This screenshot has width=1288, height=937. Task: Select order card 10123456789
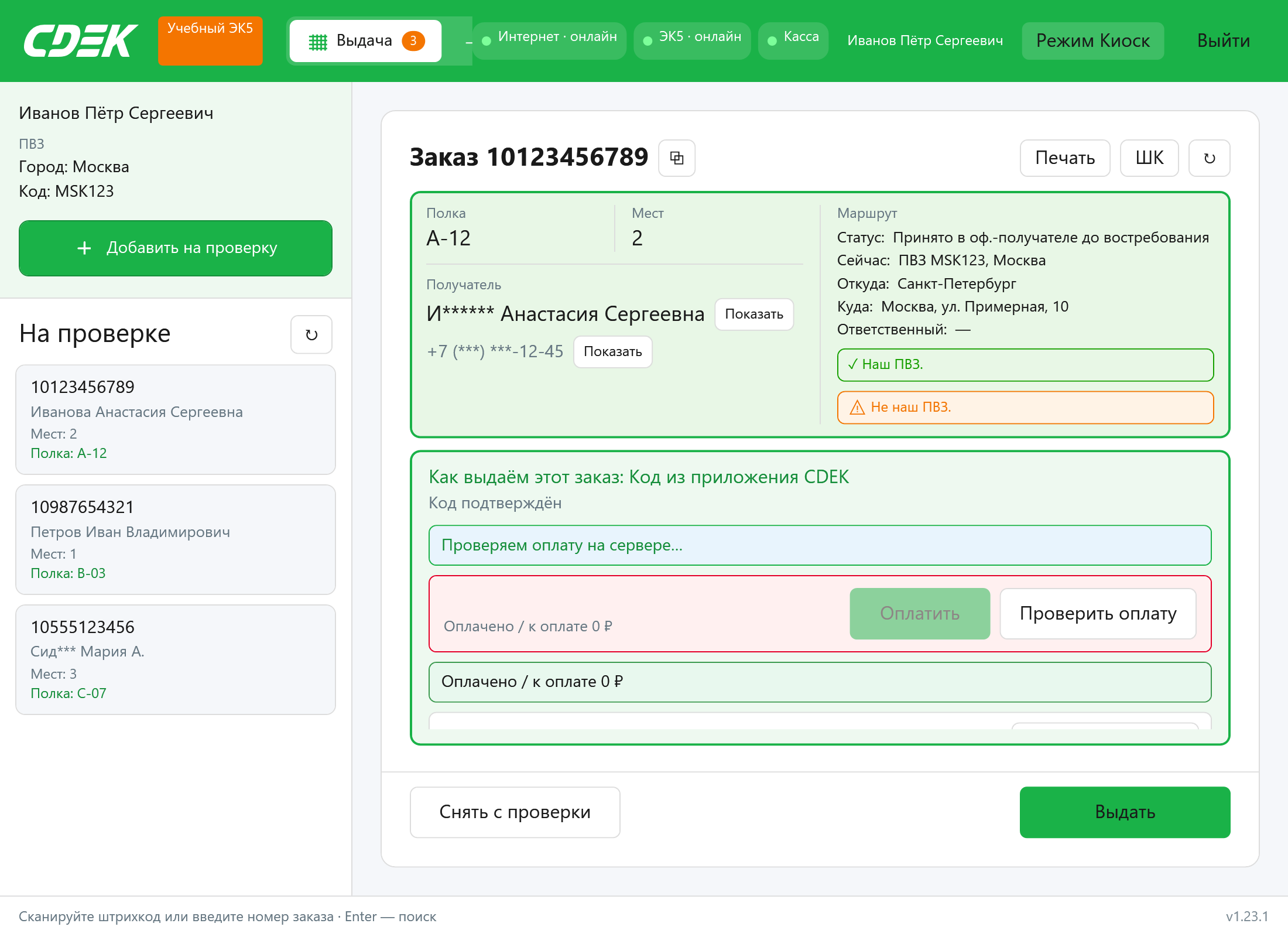[x=176, y=419]
